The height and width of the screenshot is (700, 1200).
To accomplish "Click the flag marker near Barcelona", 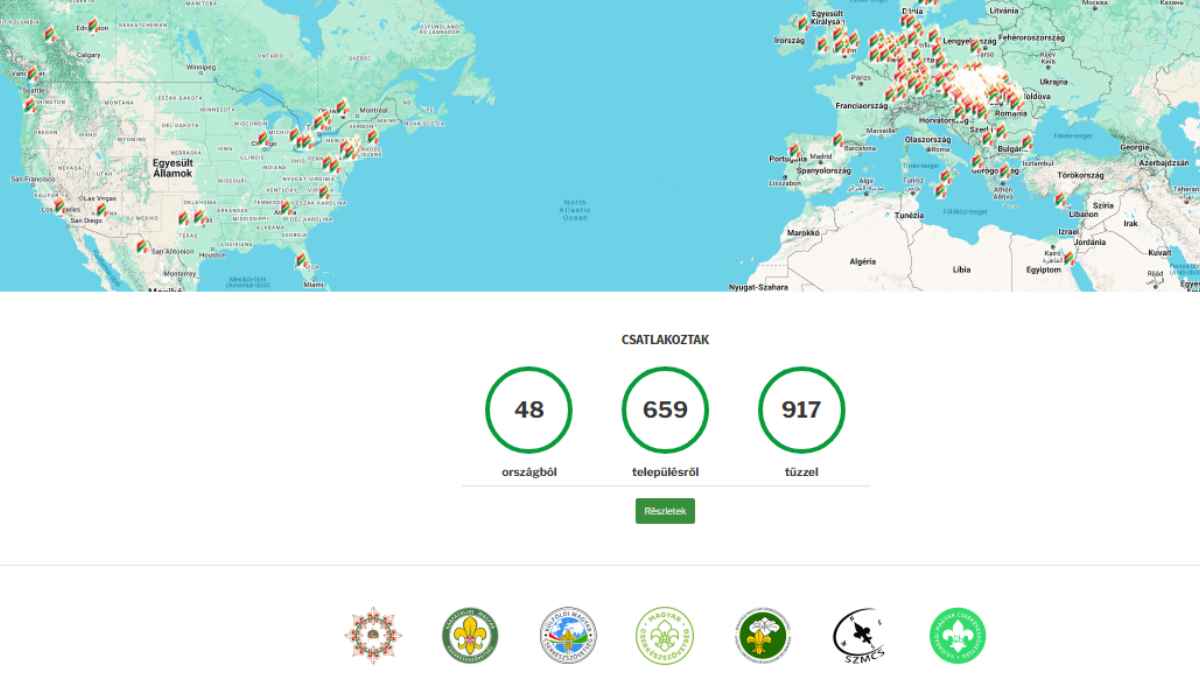I will coord(836,140).
